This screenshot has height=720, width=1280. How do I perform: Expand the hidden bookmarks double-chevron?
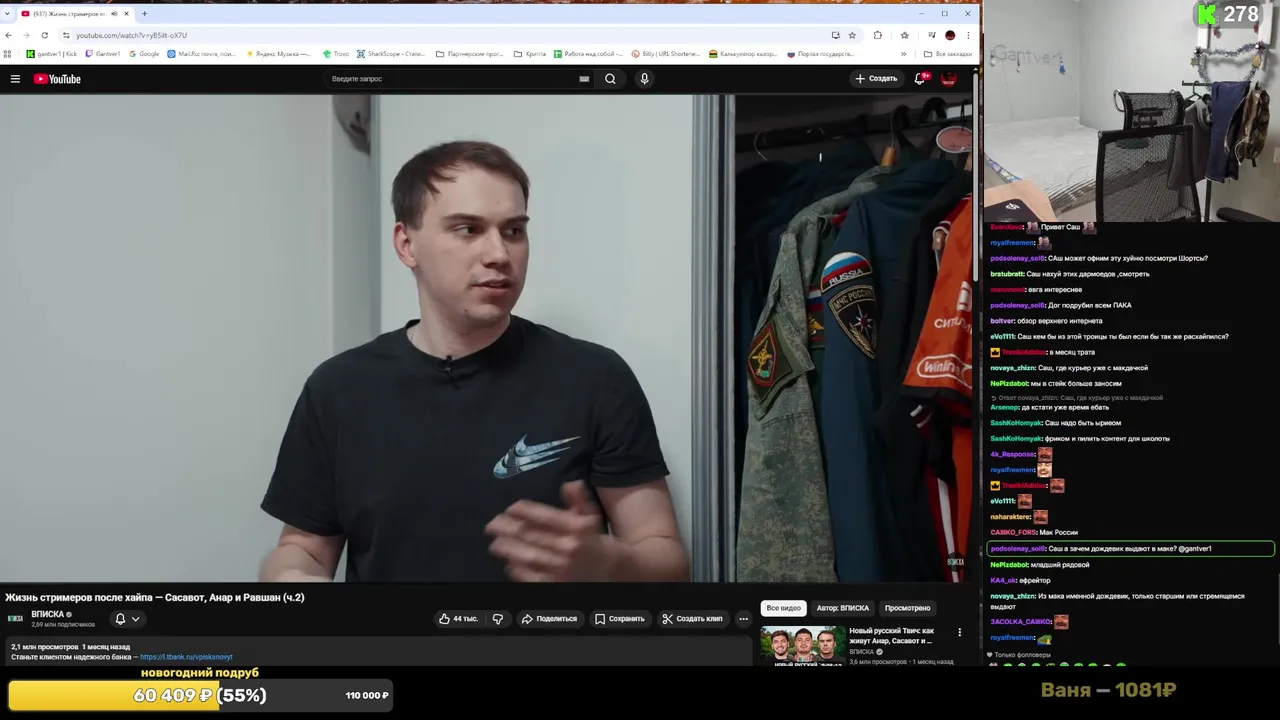(904, 54)
